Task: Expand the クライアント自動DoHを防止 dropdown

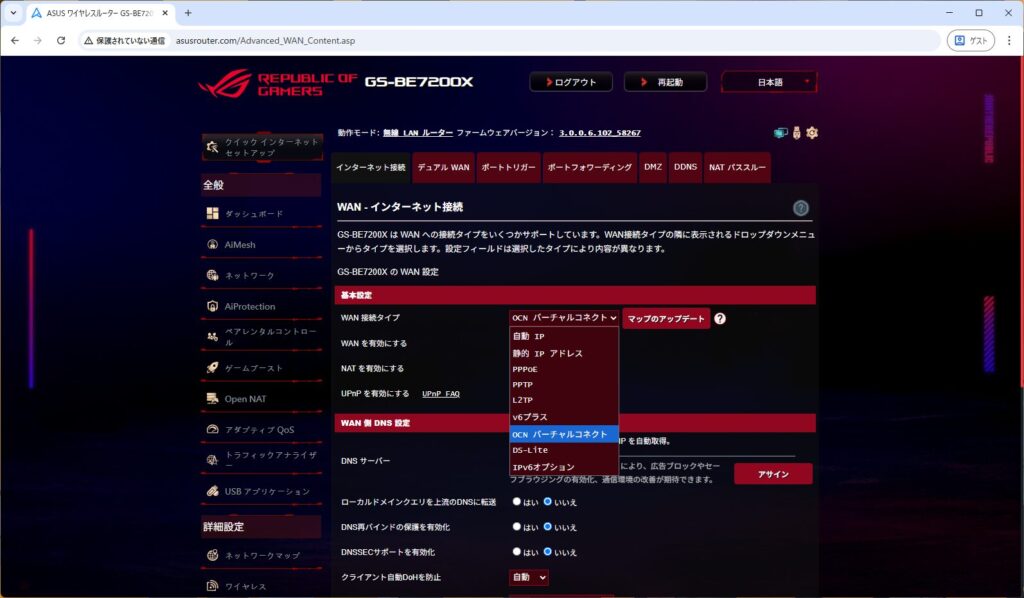Action: pos(529,578)
